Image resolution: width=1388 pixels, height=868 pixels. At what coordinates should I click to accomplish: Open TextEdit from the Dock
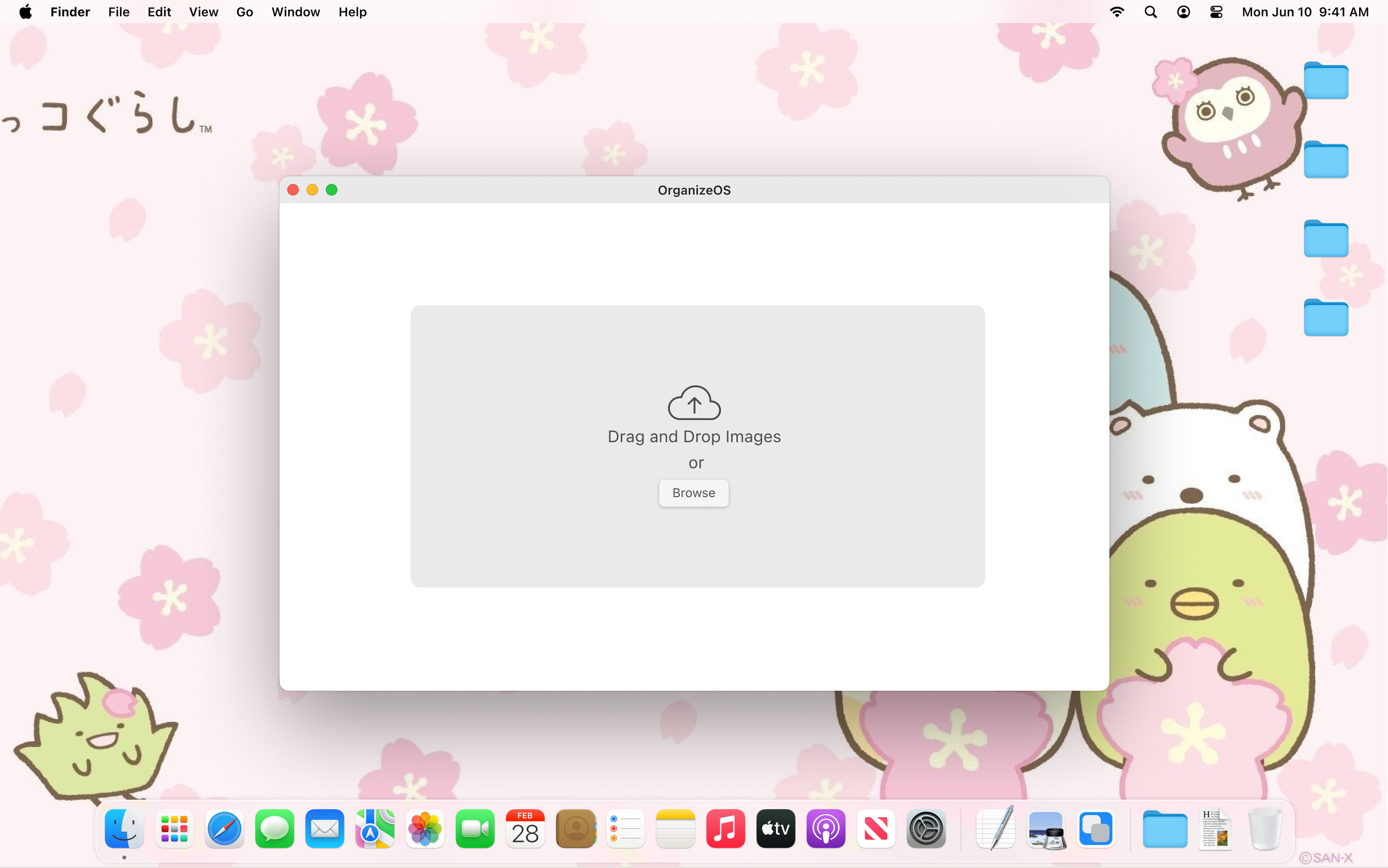coord(995,829)
